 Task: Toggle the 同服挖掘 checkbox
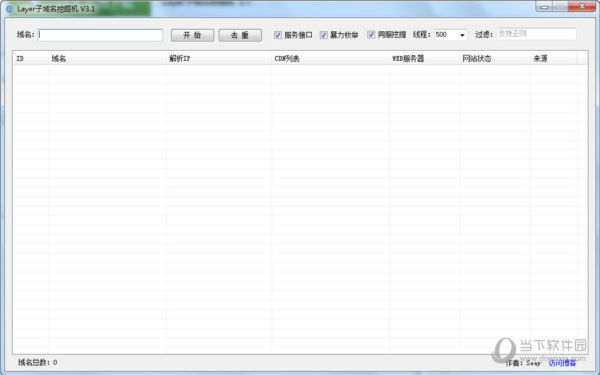pos(371,35)
